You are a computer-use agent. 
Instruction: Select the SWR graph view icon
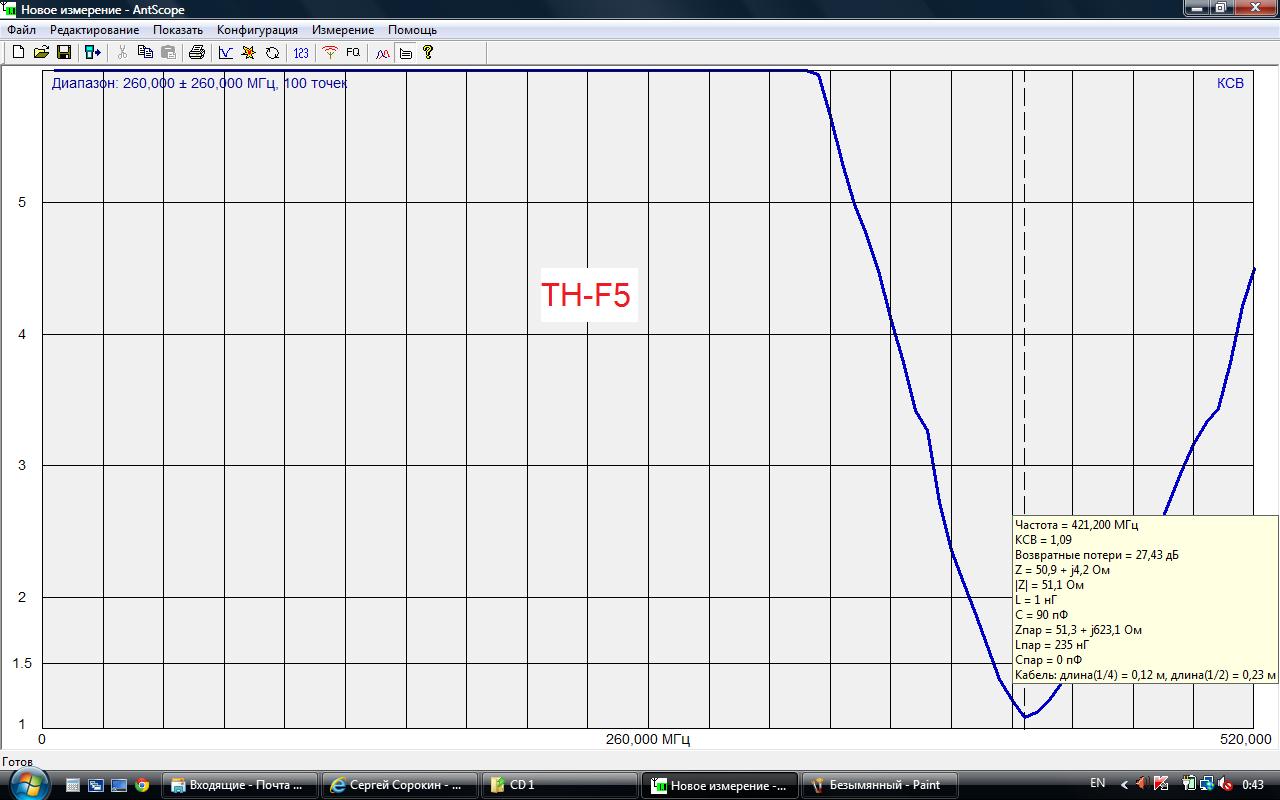(x=226, y=52)
